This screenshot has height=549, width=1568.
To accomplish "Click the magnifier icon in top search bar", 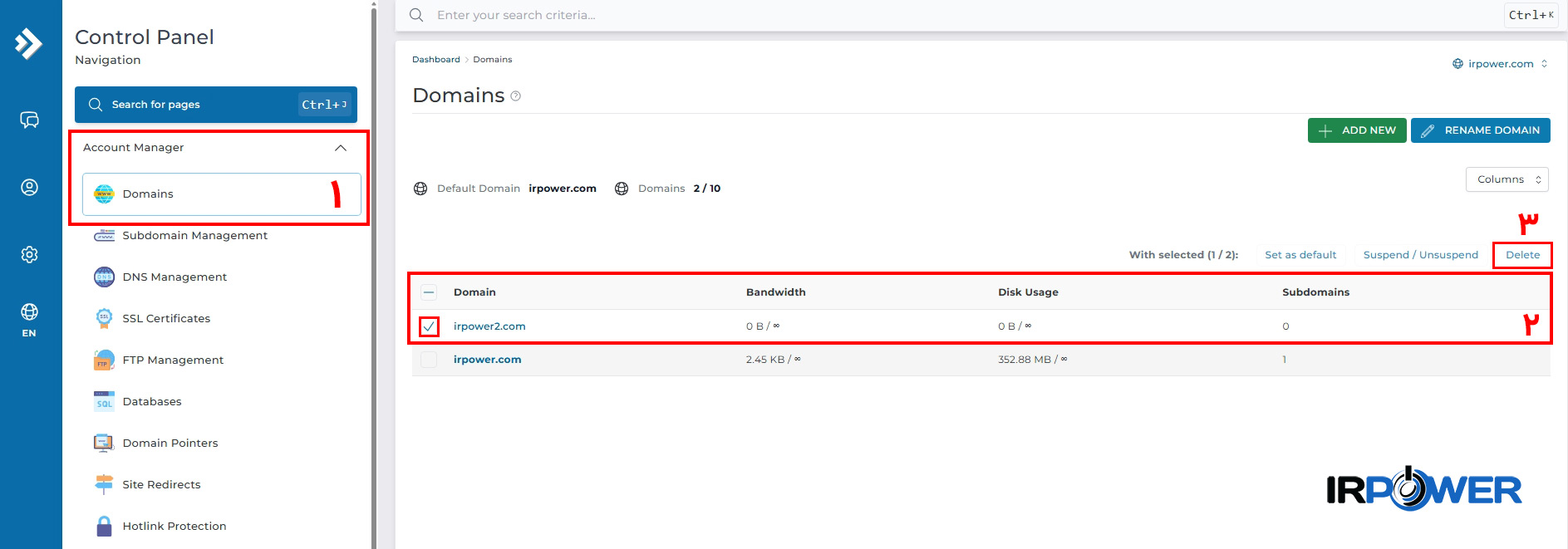I will click(x=416, y=15).
